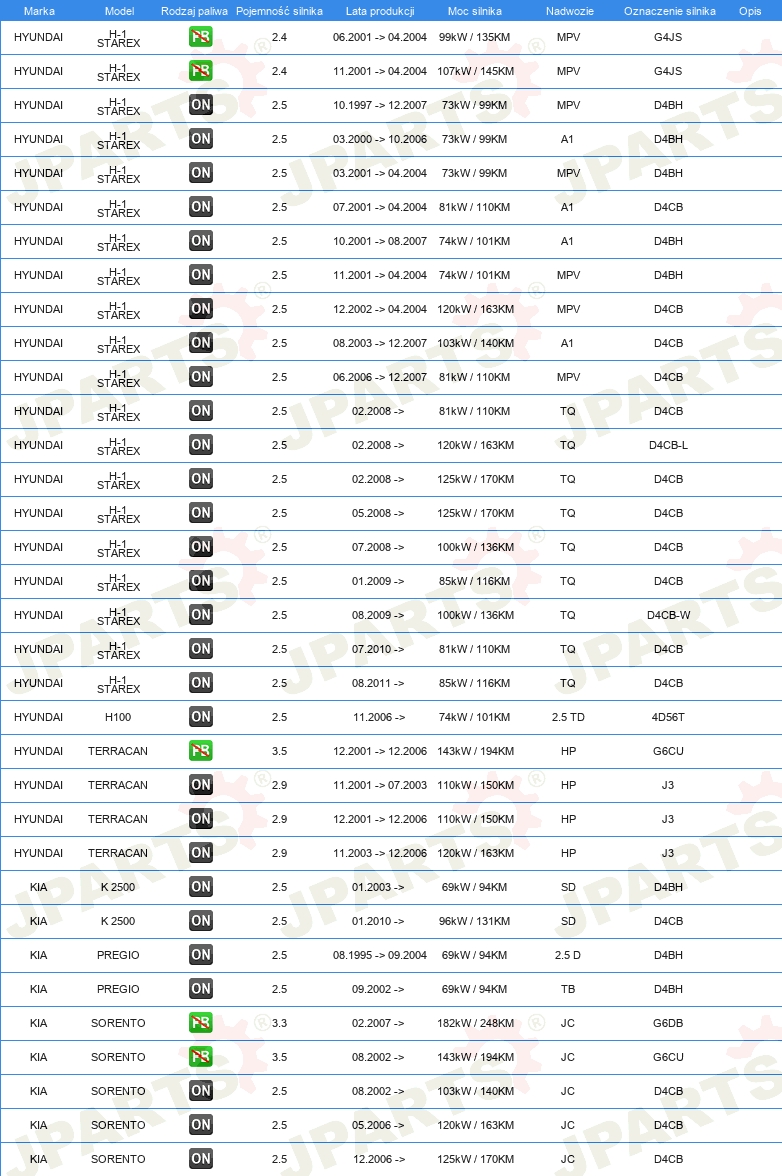Select the 05.2006 -> production date cell

[378, 1125]
